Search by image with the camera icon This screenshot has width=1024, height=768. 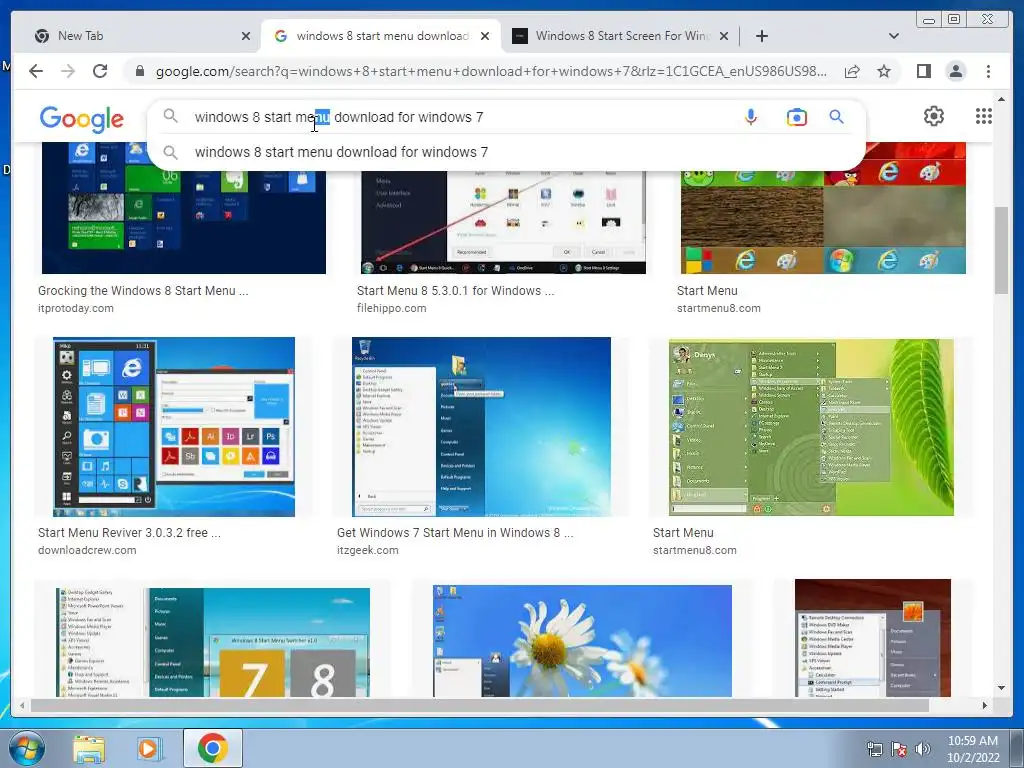pyautogui.click(x=796, y=117)
